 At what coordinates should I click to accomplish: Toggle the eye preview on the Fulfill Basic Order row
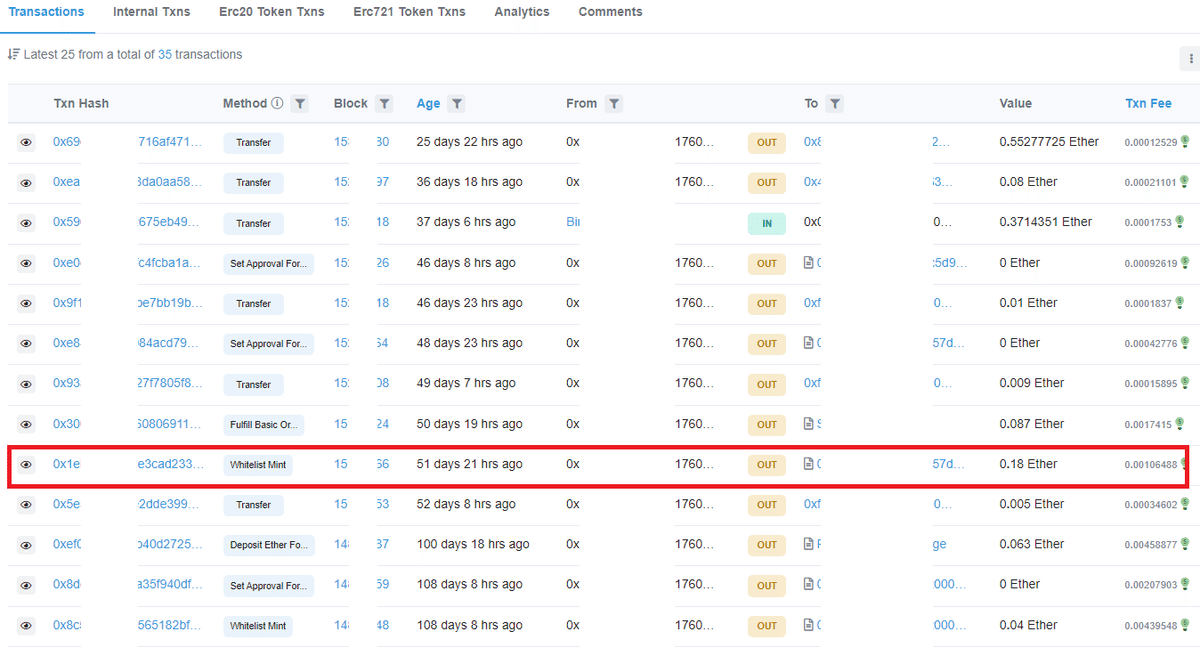25,424
